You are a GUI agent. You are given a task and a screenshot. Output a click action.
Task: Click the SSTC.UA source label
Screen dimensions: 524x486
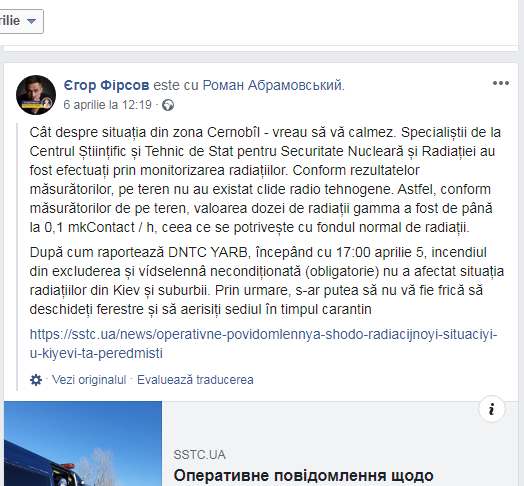pos(200,455)
